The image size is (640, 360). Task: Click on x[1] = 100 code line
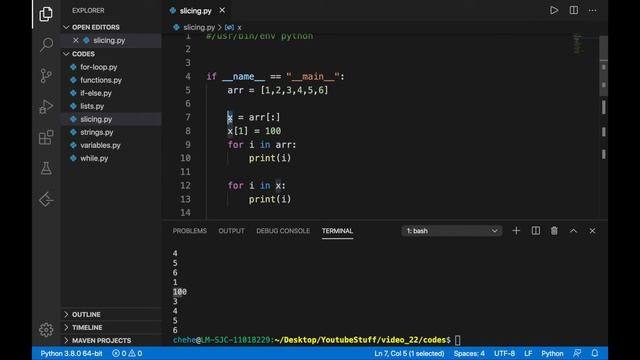254,131
